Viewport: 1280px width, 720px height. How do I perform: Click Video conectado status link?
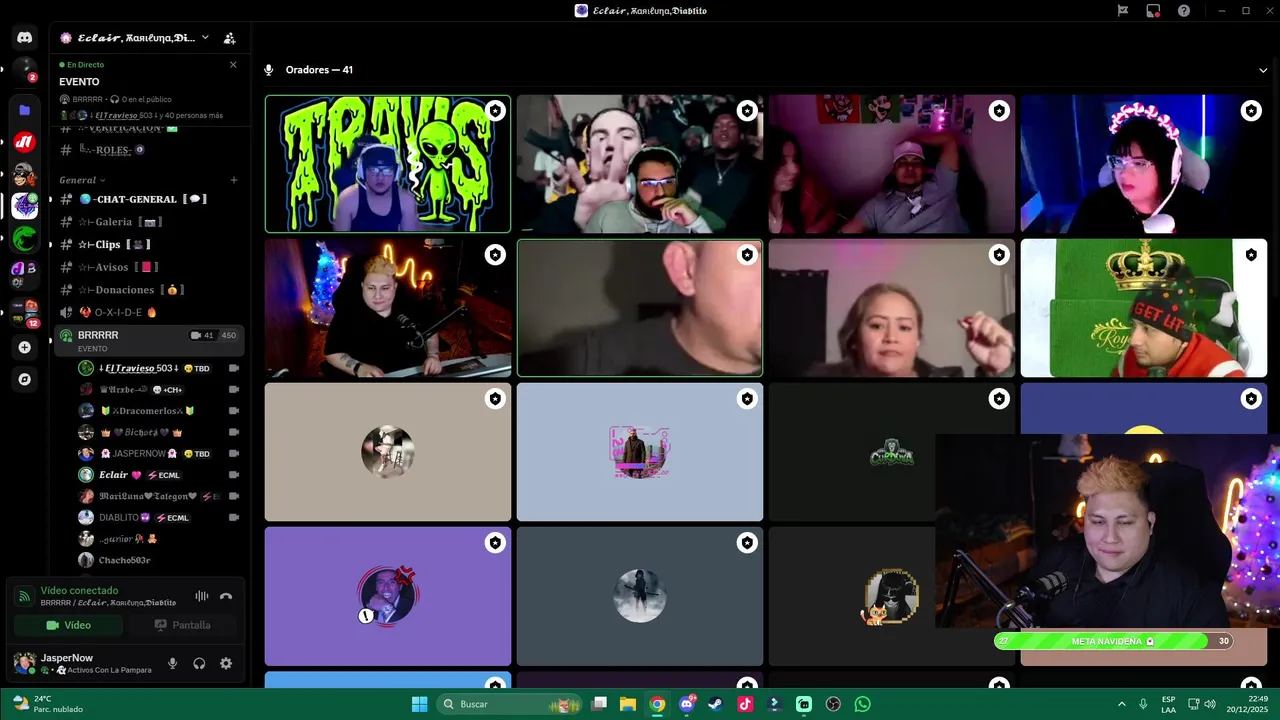pyautogui.click(x=79, y=591)
